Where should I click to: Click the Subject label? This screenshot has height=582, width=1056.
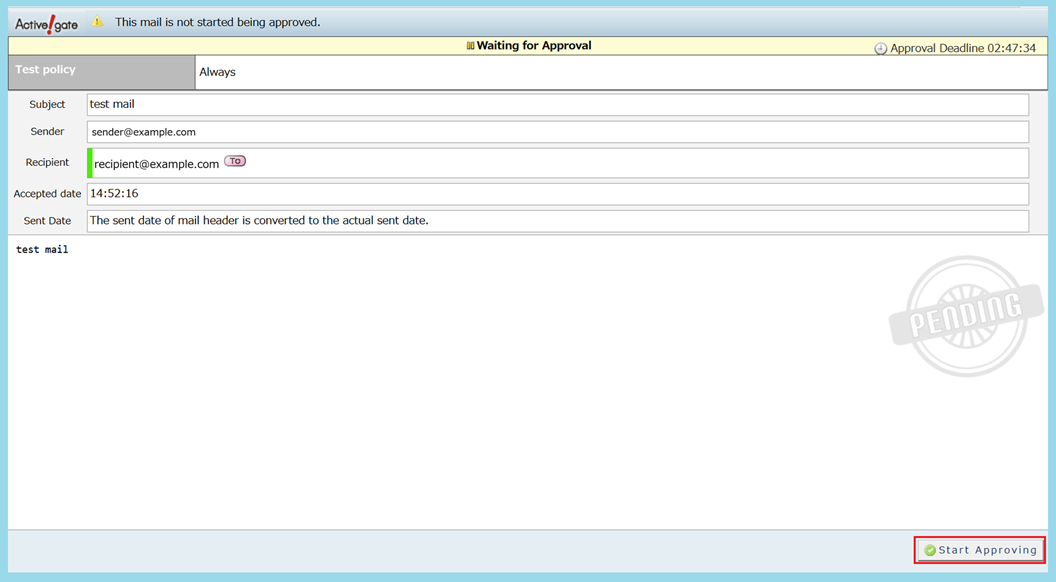tap(47, 104)
